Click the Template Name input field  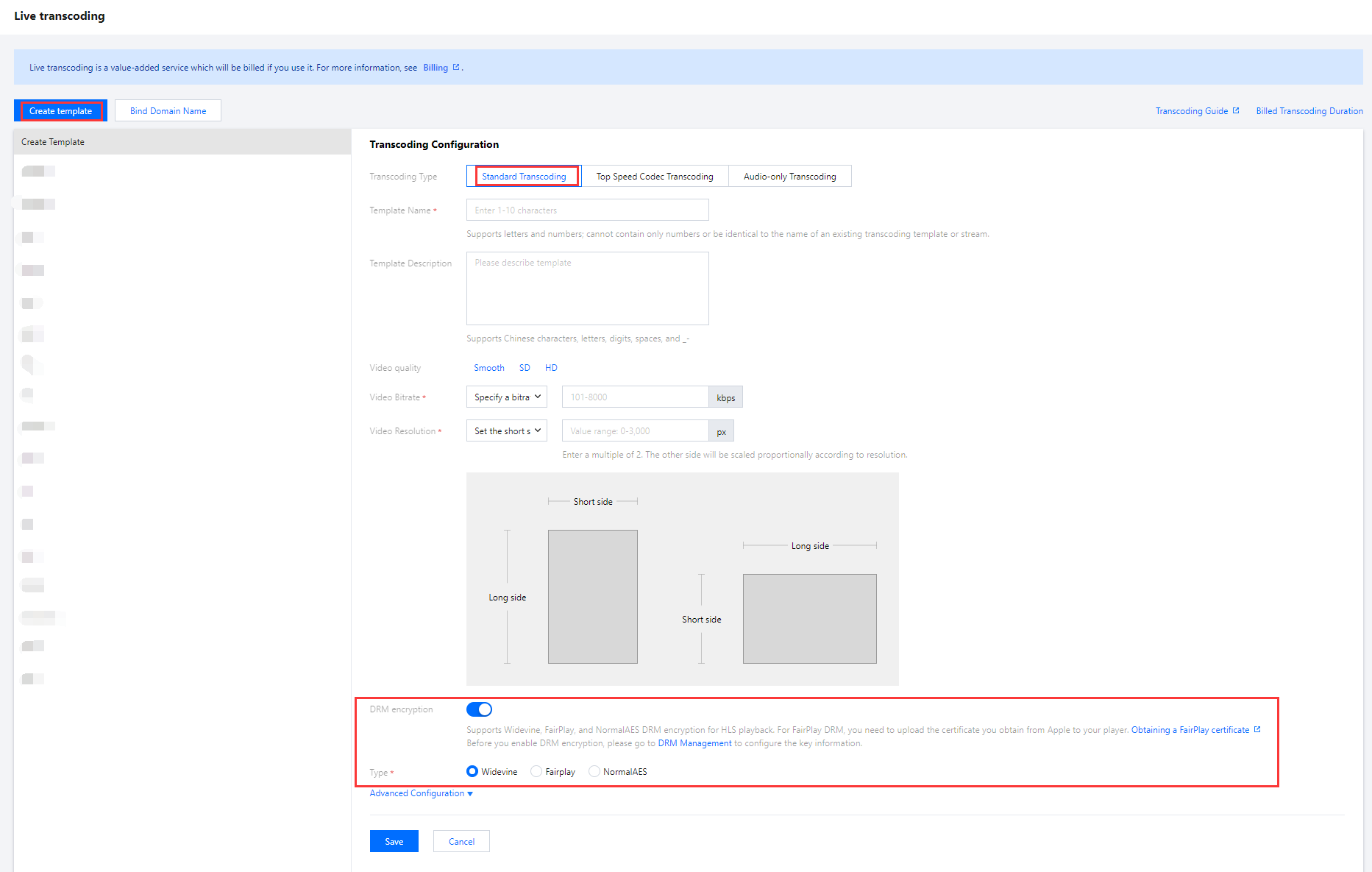click(x=587, y=210)
